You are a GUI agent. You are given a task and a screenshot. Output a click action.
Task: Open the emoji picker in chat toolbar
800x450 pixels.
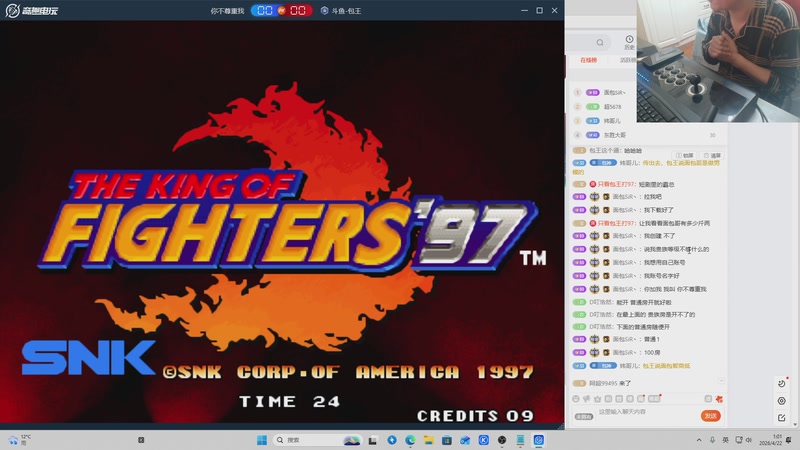point(576,398)
